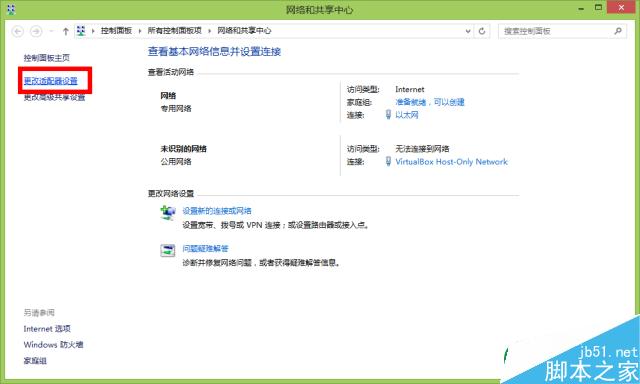Close the 网络和共享中心 window
The height and width of the screenshot is (384, 640).
click(x=621, y=8)
